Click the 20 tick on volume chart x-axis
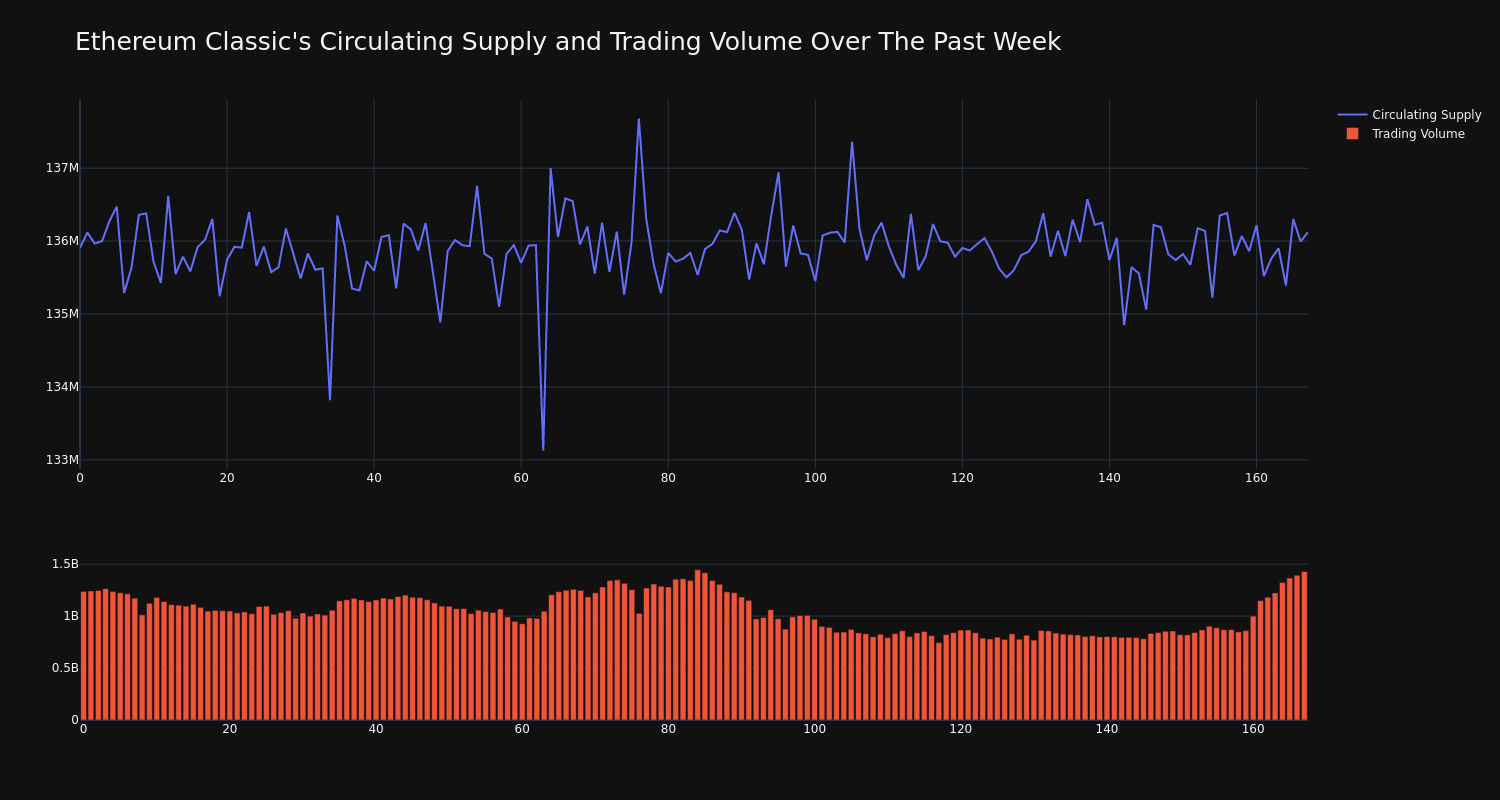 tap(230, 729)
